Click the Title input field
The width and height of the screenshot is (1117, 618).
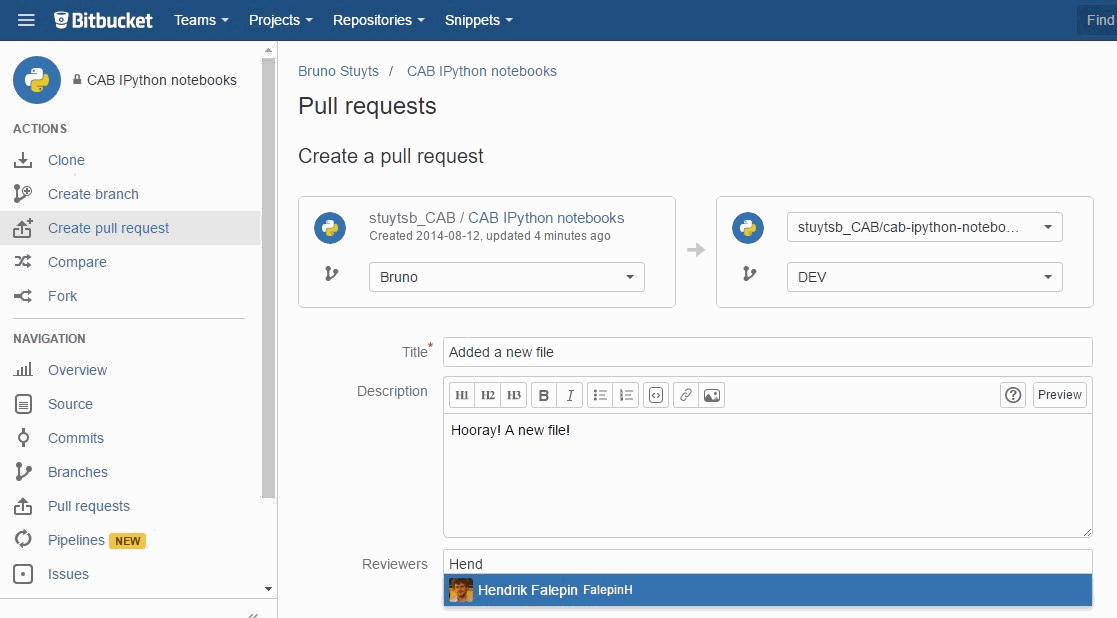767,352
